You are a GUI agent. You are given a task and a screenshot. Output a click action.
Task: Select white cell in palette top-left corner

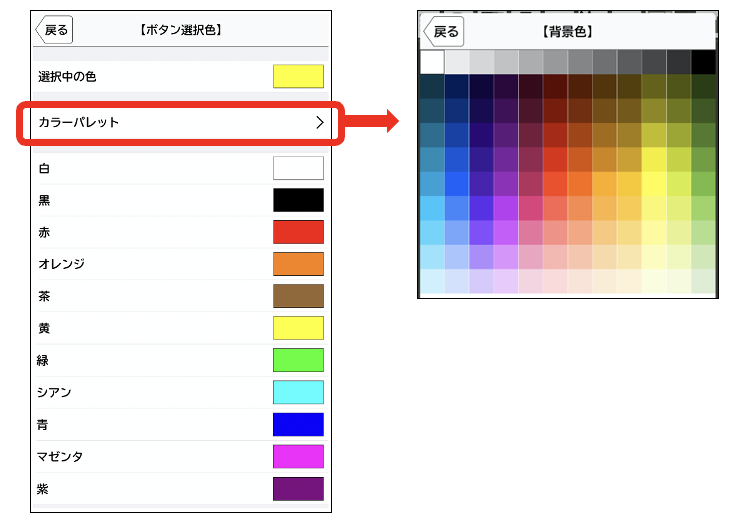(x=432, y=62)
